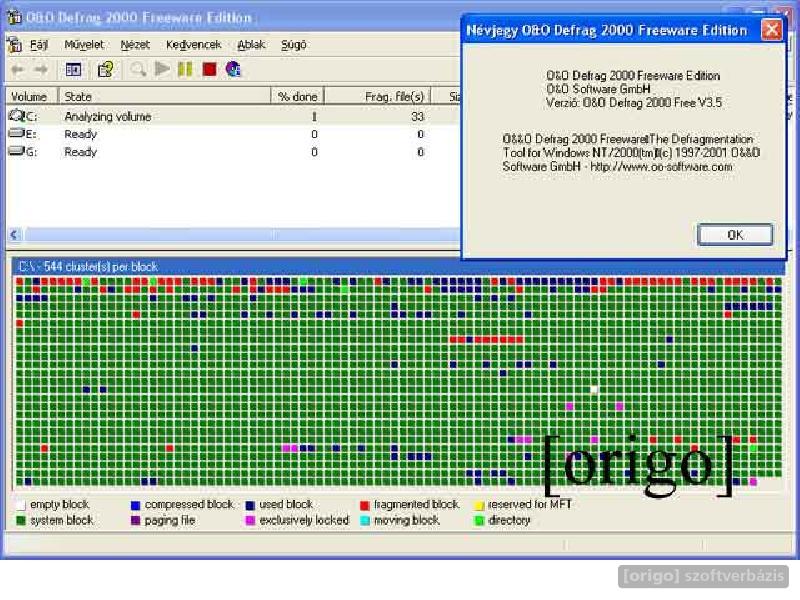Click the red fragmented block legend swatch
This screenshot has width=800, height=600.
364,505
